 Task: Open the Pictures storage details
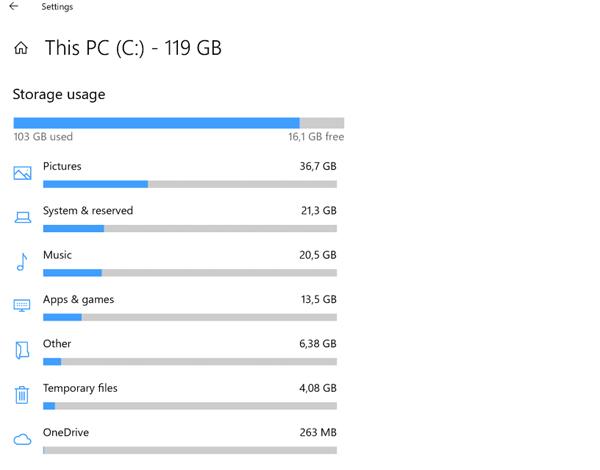(x=62, y=166)
